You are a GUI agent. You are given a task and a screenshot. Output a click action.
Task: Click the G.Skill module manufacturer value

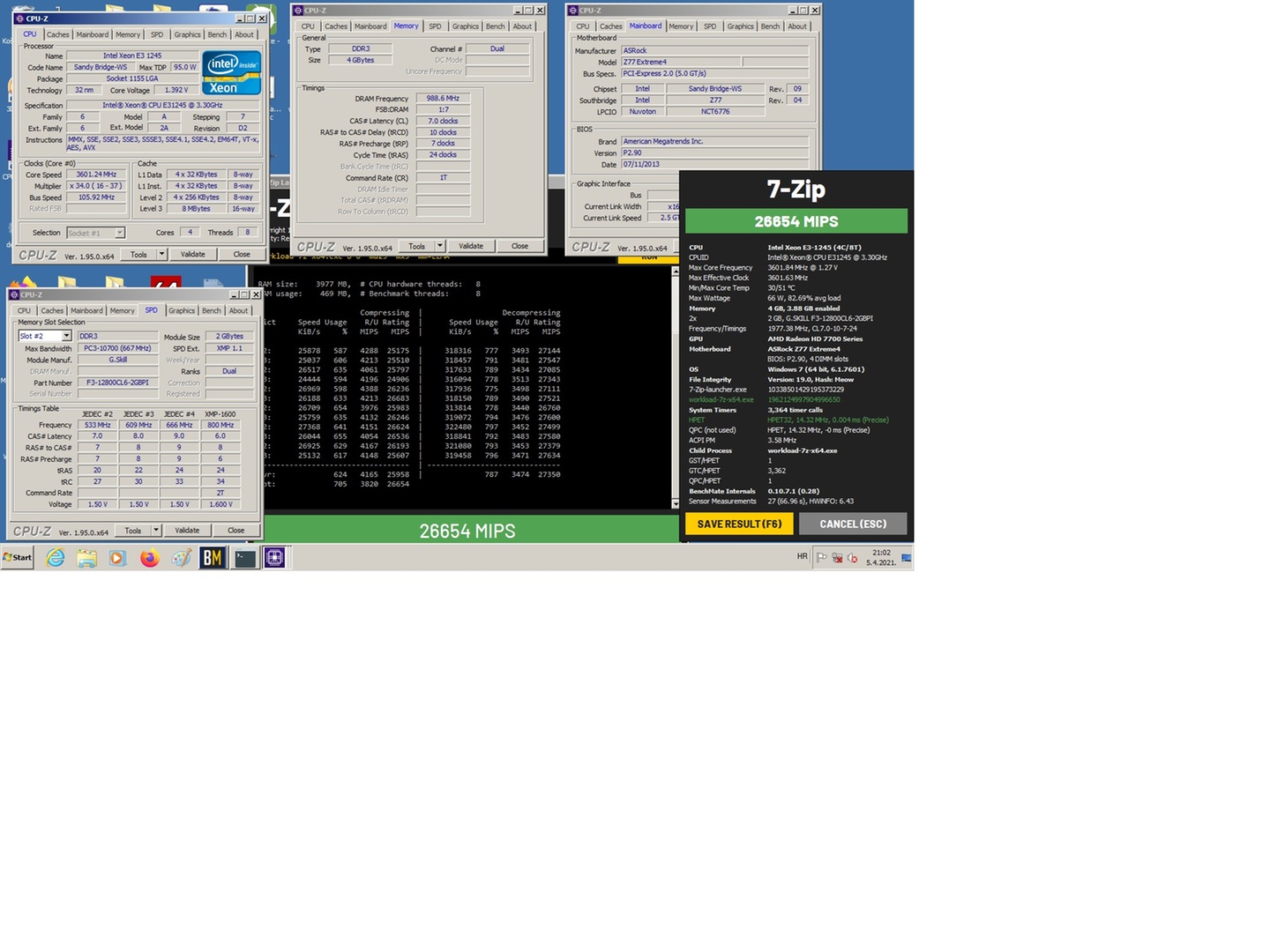click(118, 360)
